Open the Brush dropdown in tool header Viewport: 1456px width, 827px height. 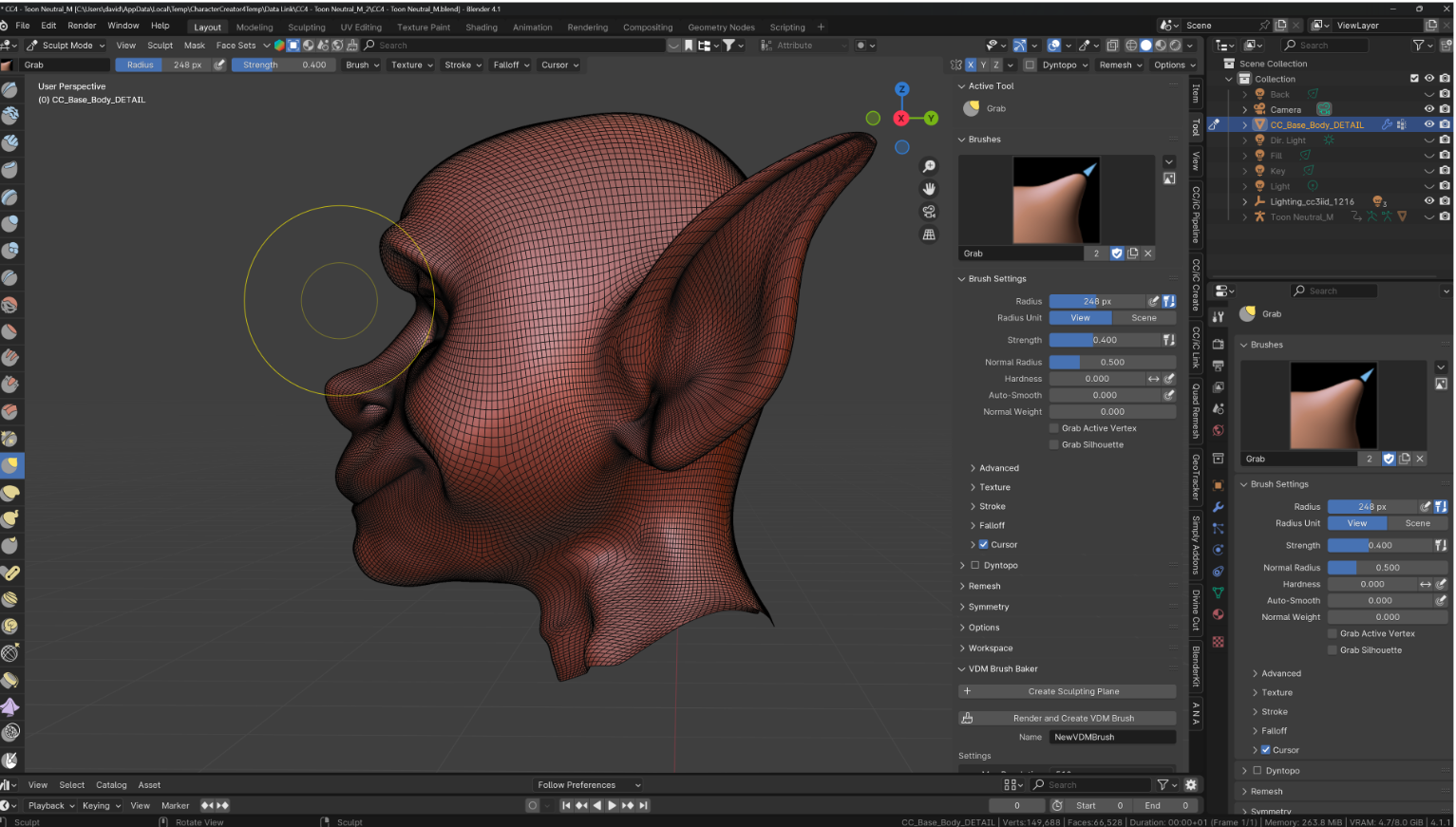pos(363,66)
